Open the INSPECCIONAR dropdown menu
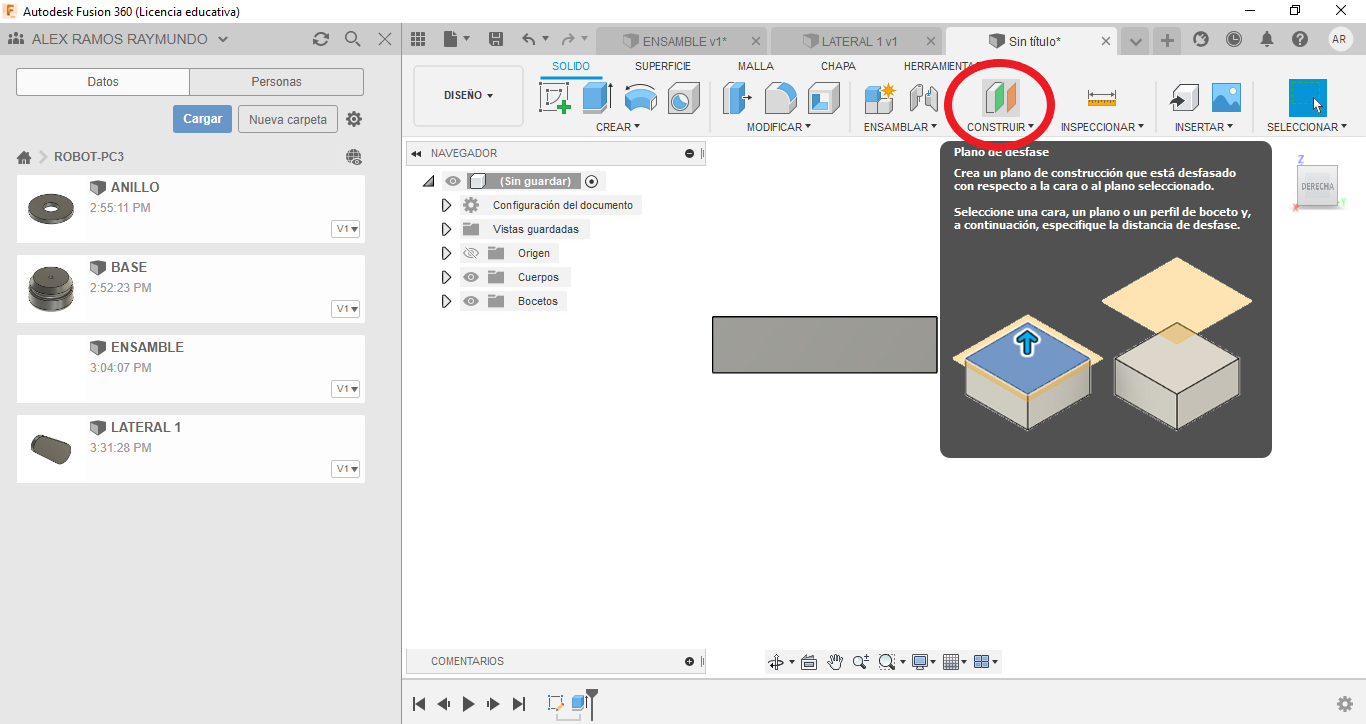 1102,127
